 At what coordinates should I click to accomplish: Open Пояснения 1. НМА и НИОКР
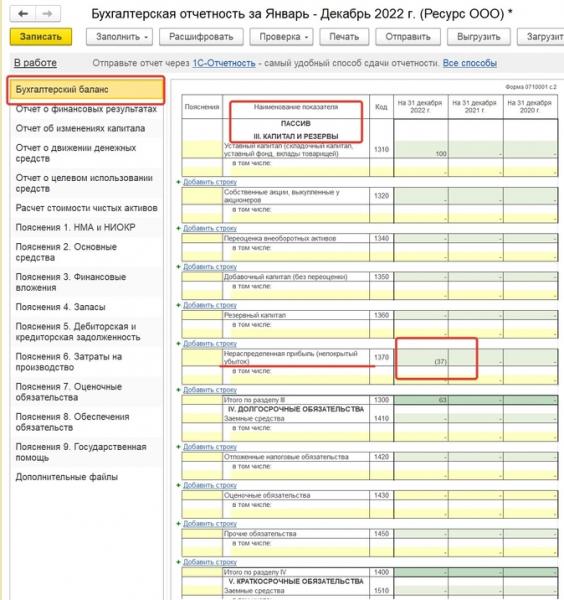[x=75, y=227]
